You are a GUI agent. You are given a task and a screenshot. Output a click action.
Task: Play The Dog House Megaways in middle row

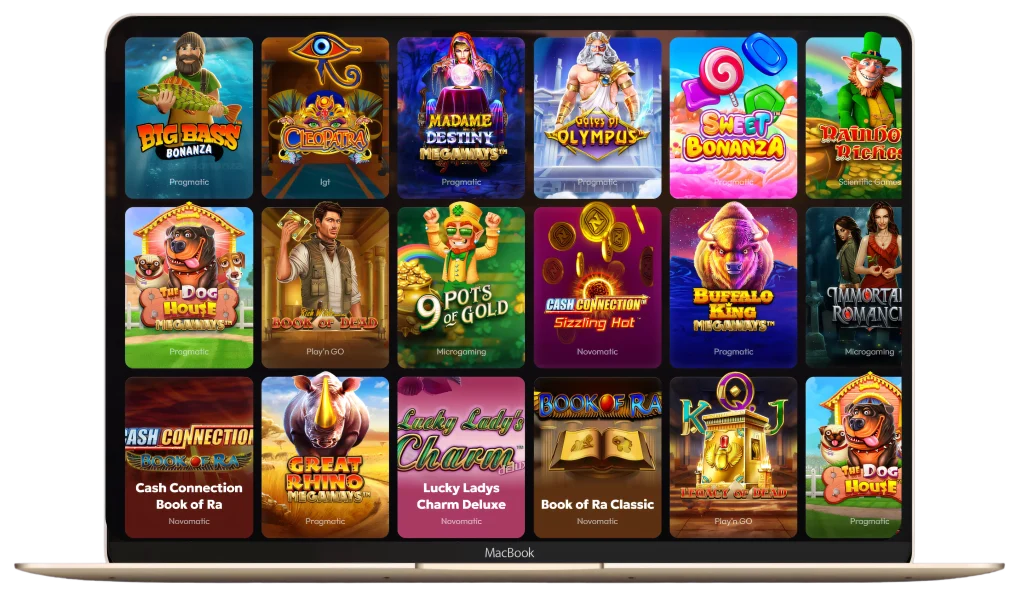(x=189, y=287)
